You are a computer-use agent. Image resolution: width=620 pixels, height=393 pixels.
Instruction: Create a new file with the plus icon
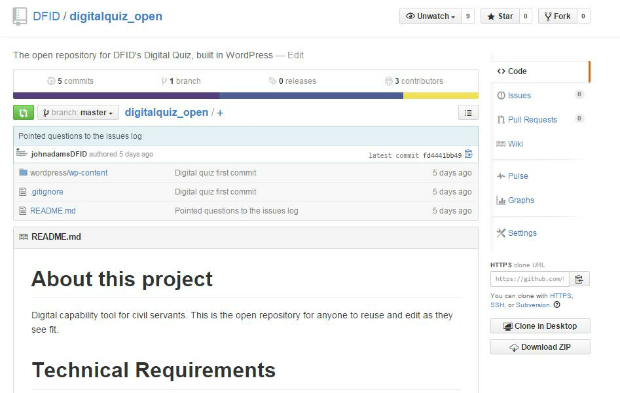[x=220, y=113]
